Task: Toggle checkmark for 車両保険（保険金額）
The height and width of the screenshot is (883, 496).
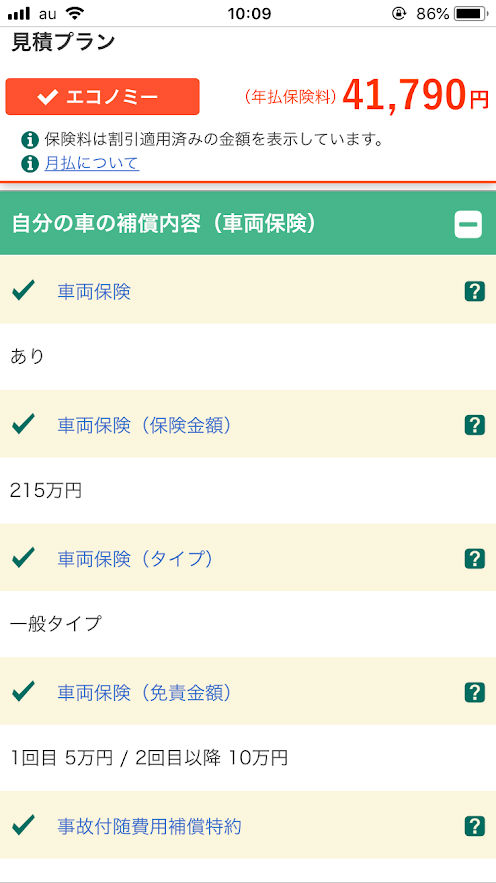Action: click(23, 424)
